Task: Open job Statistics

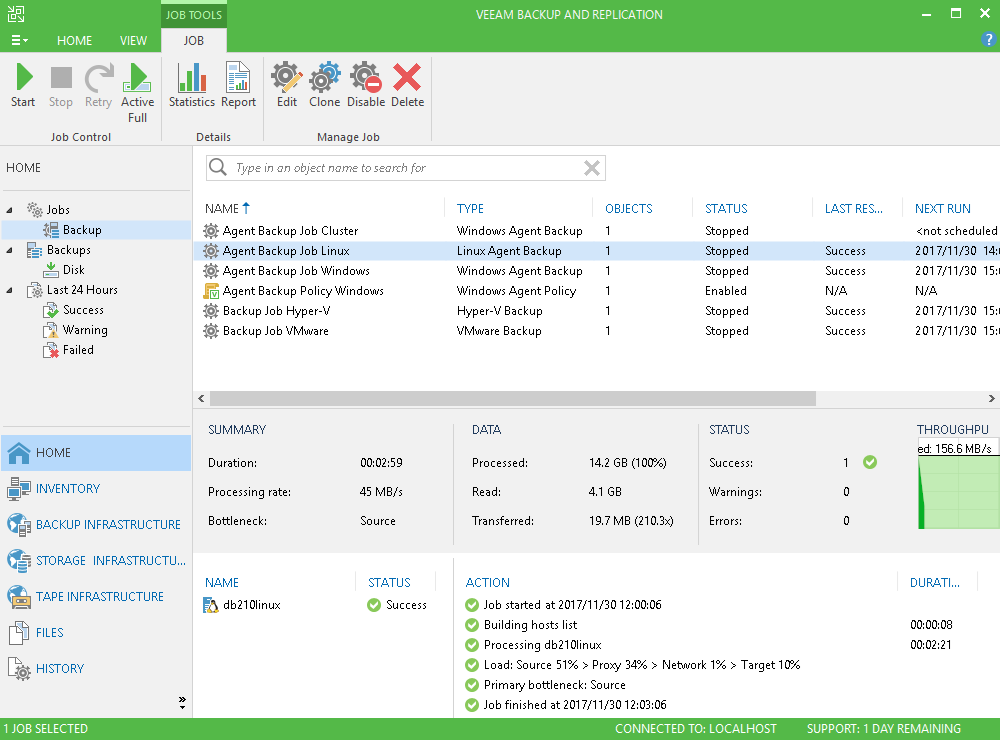Action: (191, 85)
